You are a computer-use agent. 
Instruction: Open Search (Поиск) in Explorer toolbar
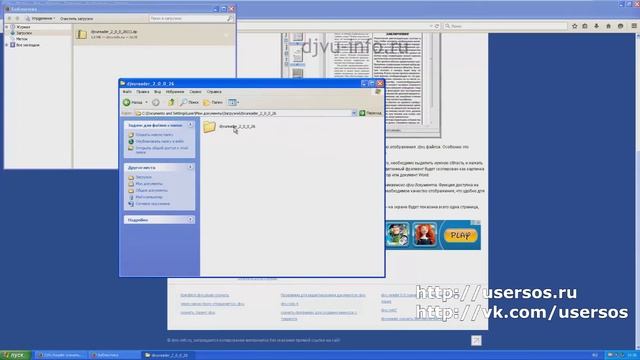190,102
